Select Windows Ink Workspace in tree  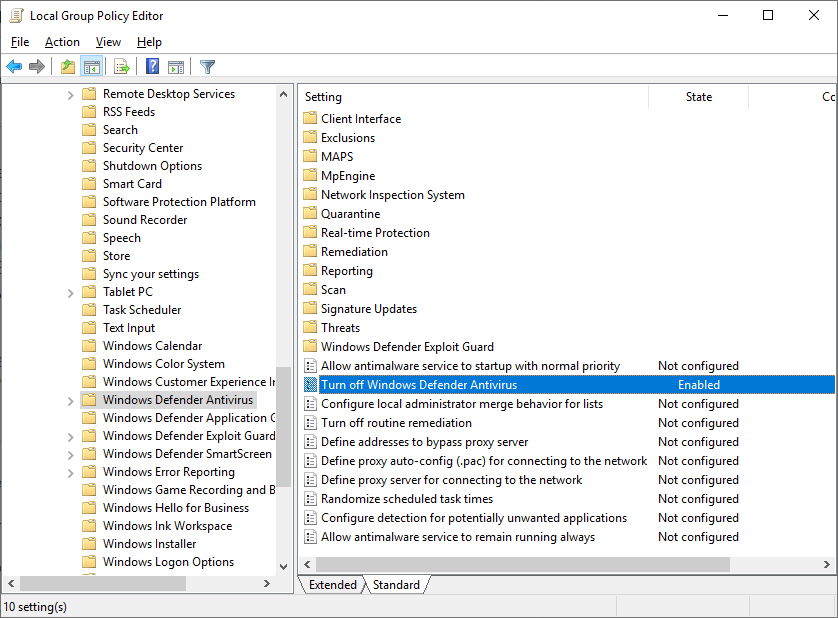tap(167, 526)
